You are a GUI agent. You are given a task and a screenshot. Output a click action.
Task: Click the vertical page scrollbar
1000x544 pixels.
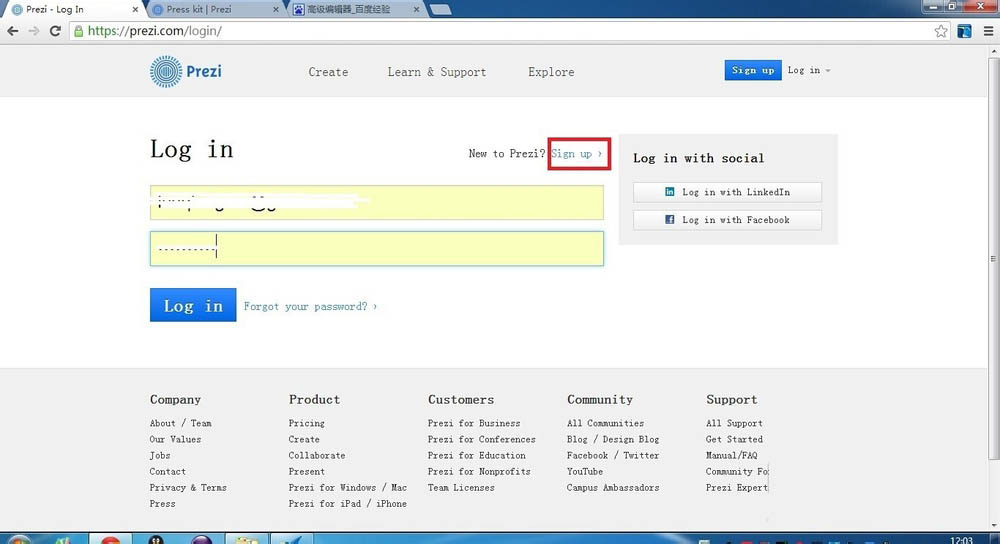tap(994, 258)
